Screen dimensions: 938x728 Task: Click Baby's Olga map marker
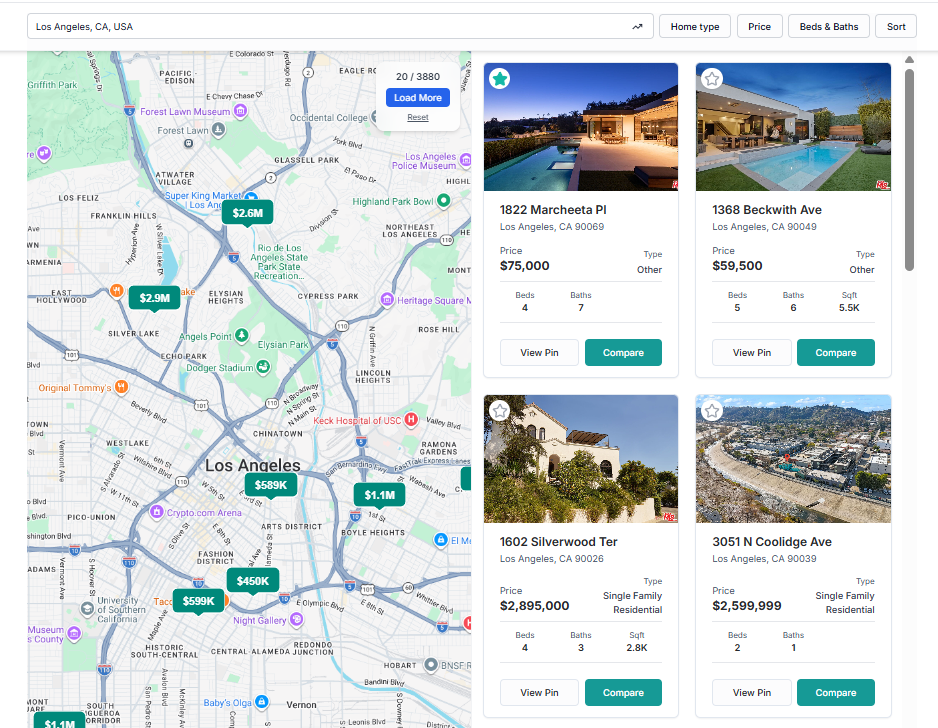coord(261,702)
